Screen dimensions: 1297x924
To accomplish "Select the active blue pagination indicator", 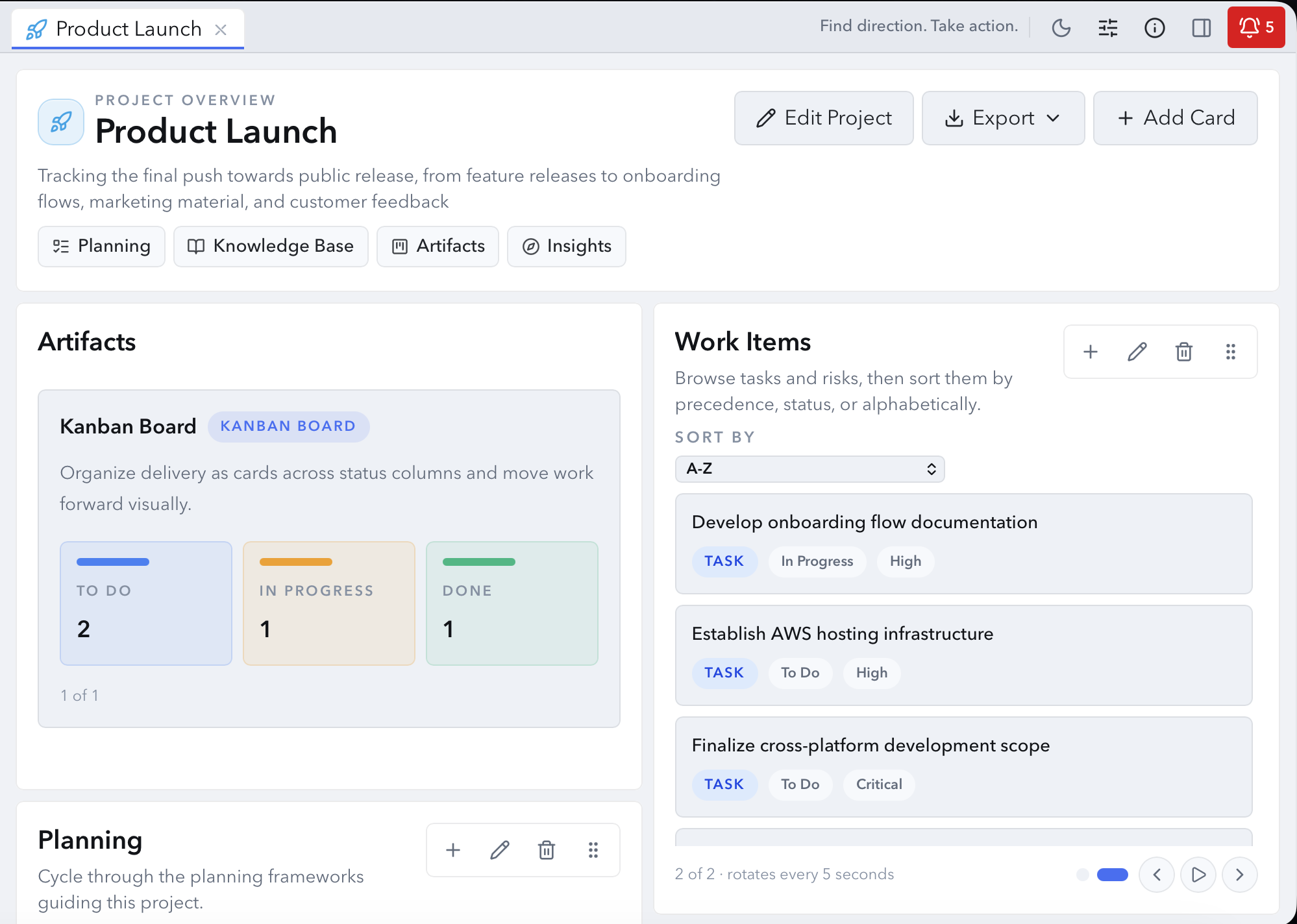I will pos(1113,875).
